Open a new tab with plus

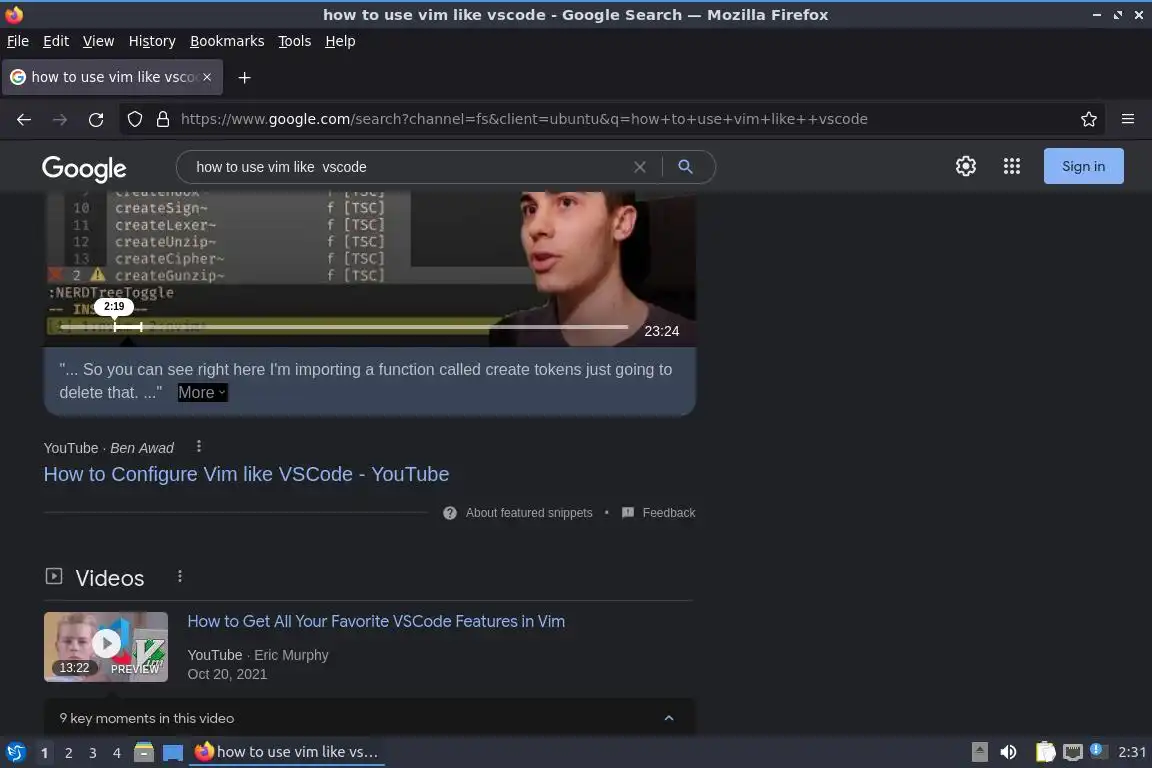[x=245, y=77]
